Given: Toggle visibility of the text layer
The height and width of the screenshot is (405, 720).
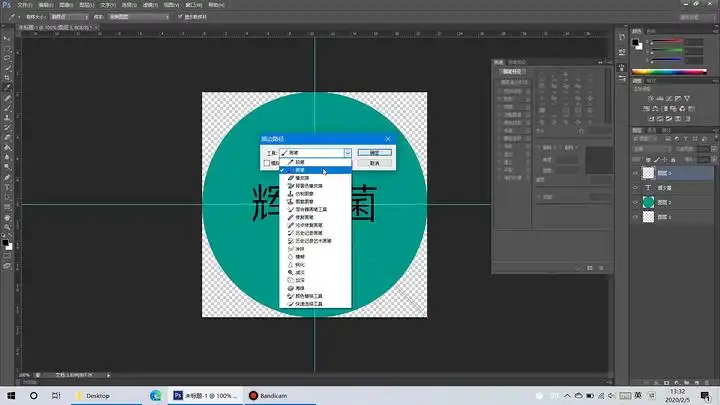Looking at the screenshot, I should click(x=637, y=187).
